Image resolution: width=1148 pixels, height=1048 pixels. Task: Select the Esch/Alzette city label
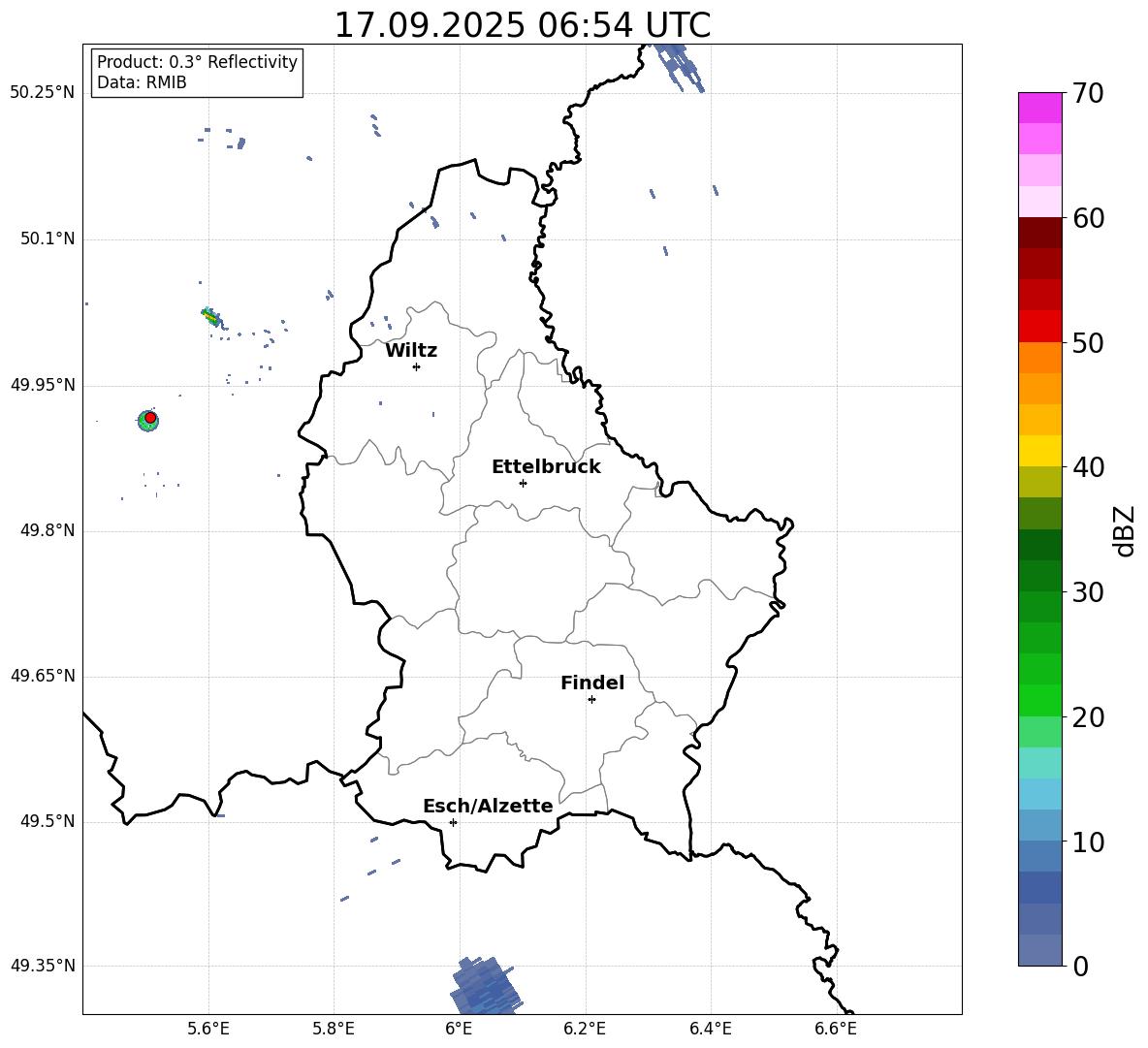(488, 806)
